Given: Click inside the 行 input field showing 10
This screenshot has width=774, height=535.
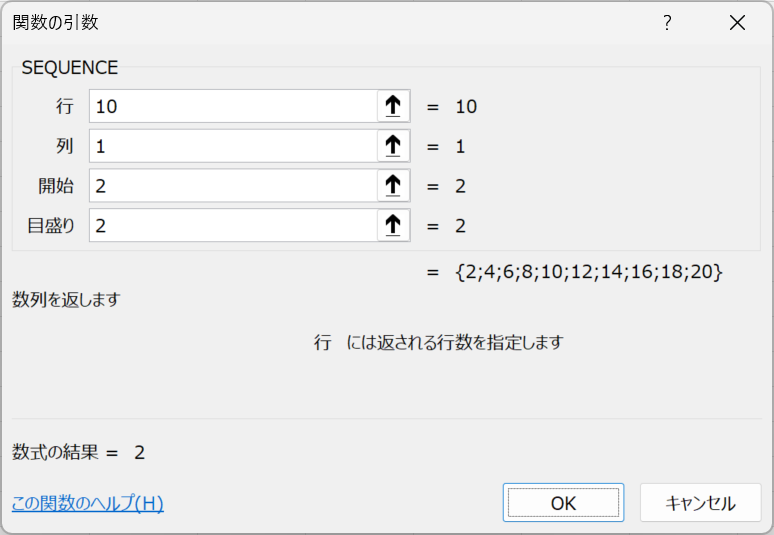Looking at the screenshot, I should (x=233, y=106).
